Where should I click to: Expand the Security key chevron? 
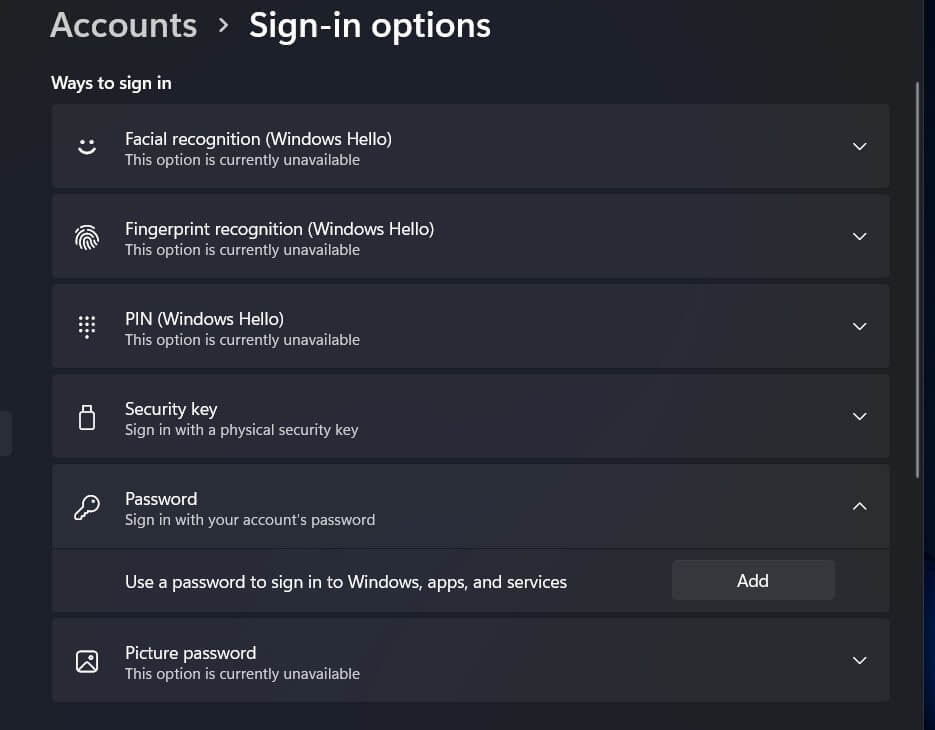pos(859,416)
